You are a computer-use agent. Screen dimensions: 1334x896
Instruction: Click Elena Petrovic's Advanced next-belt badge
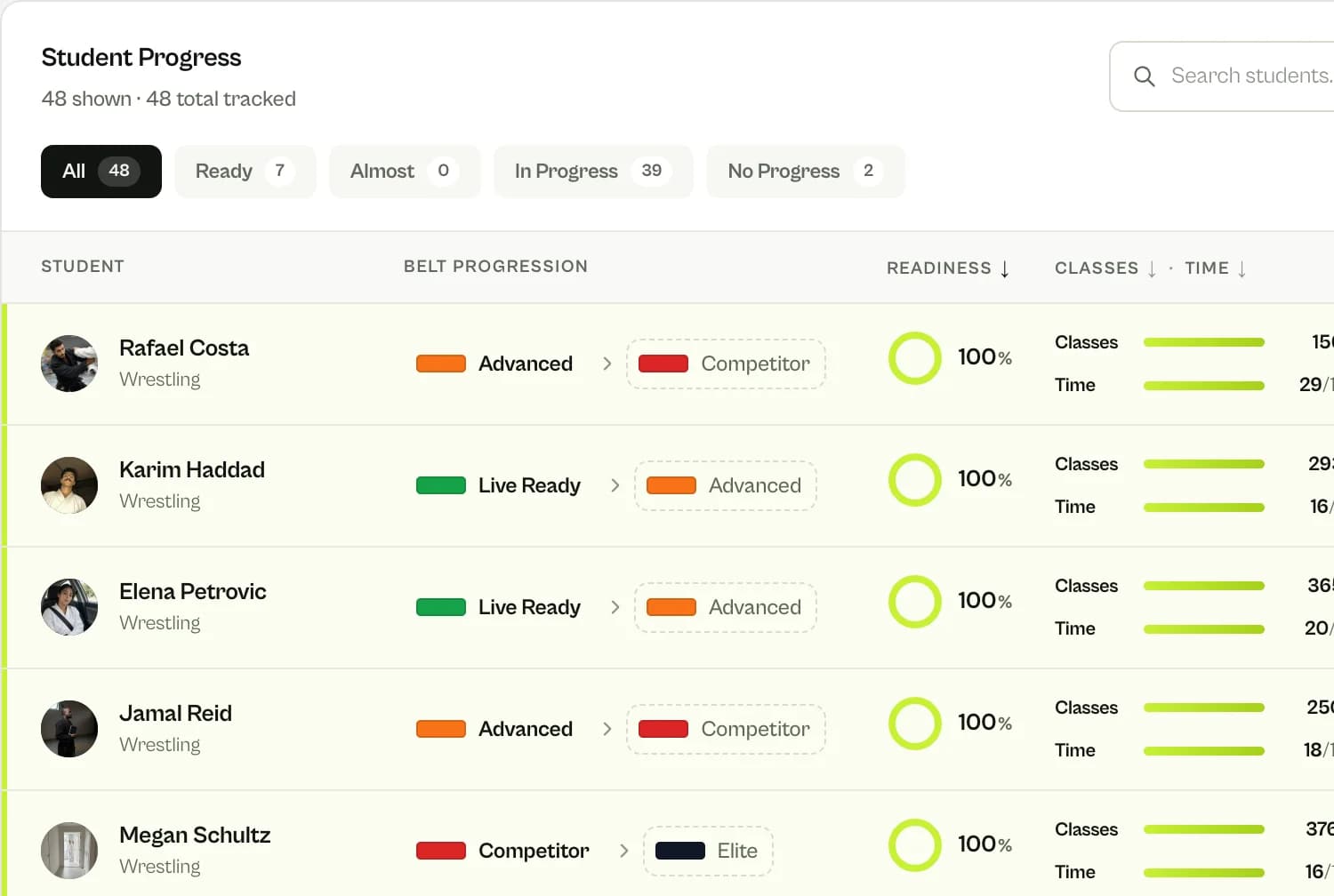pyautogui.click(x=726, y=607)
